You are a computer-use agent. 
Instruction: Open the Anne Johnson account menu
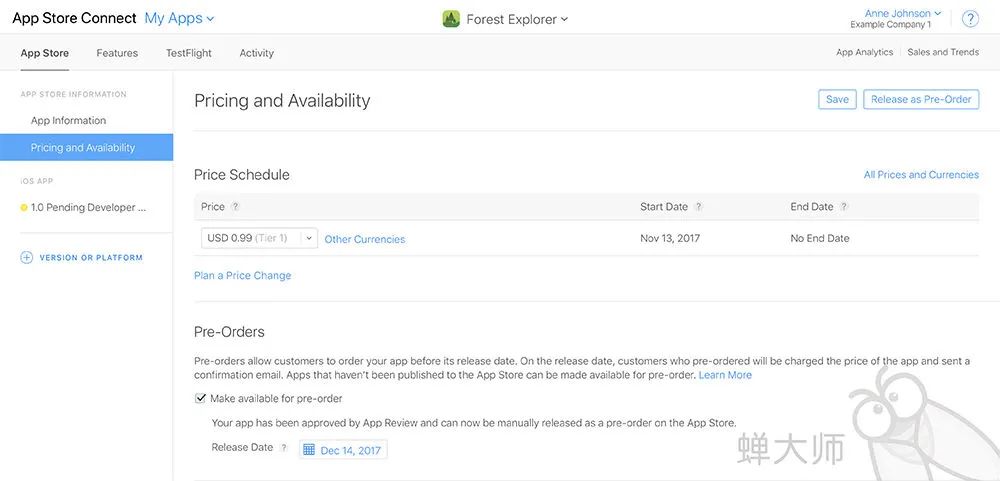pyautogui.click(x=902, y=13)
